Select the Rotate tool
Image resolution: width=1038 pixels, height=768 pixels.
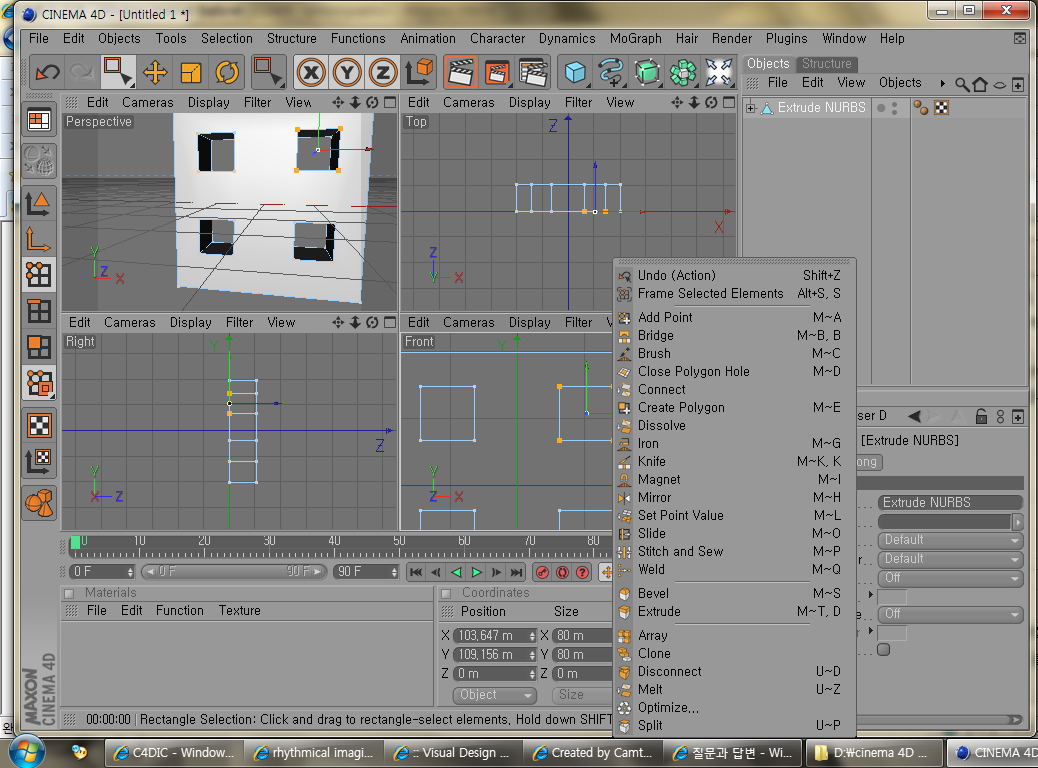(227, 72)
